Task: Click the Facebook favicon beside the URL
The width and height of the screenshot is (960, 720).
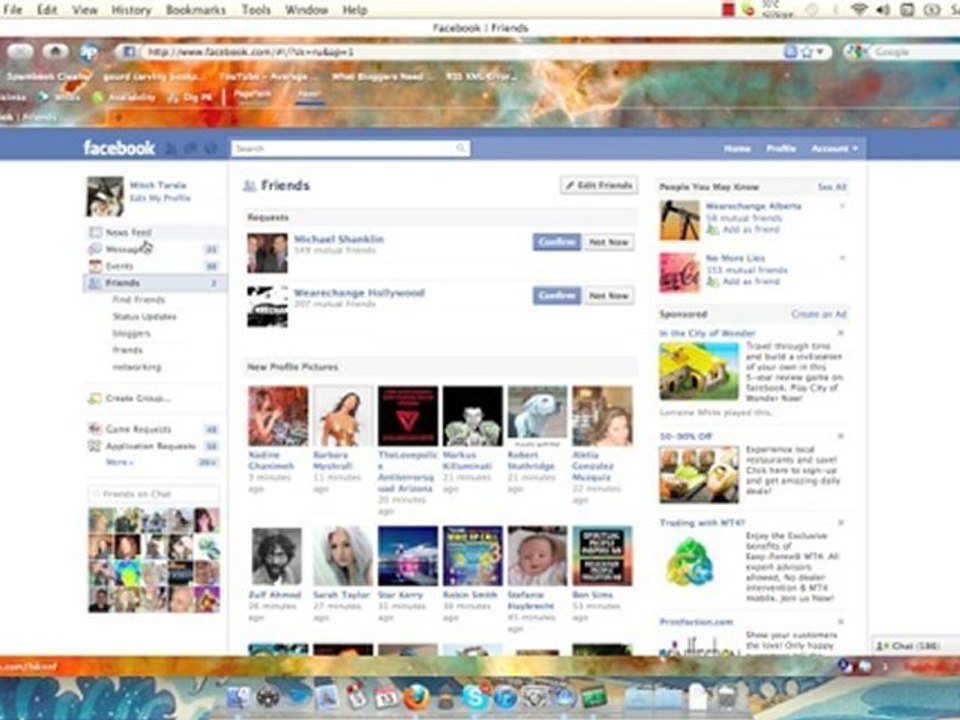Action: [129, 52]
